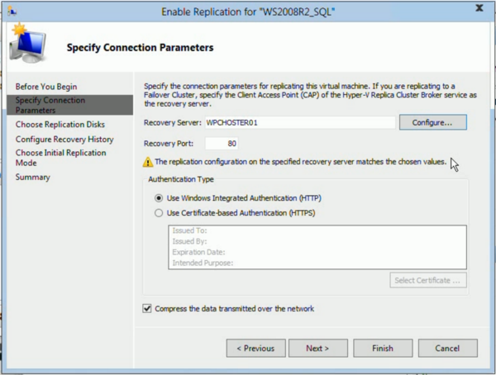Open Configure Recovery History step
The height and width of the screenshot is (375, 496).
tap(64, 139)
